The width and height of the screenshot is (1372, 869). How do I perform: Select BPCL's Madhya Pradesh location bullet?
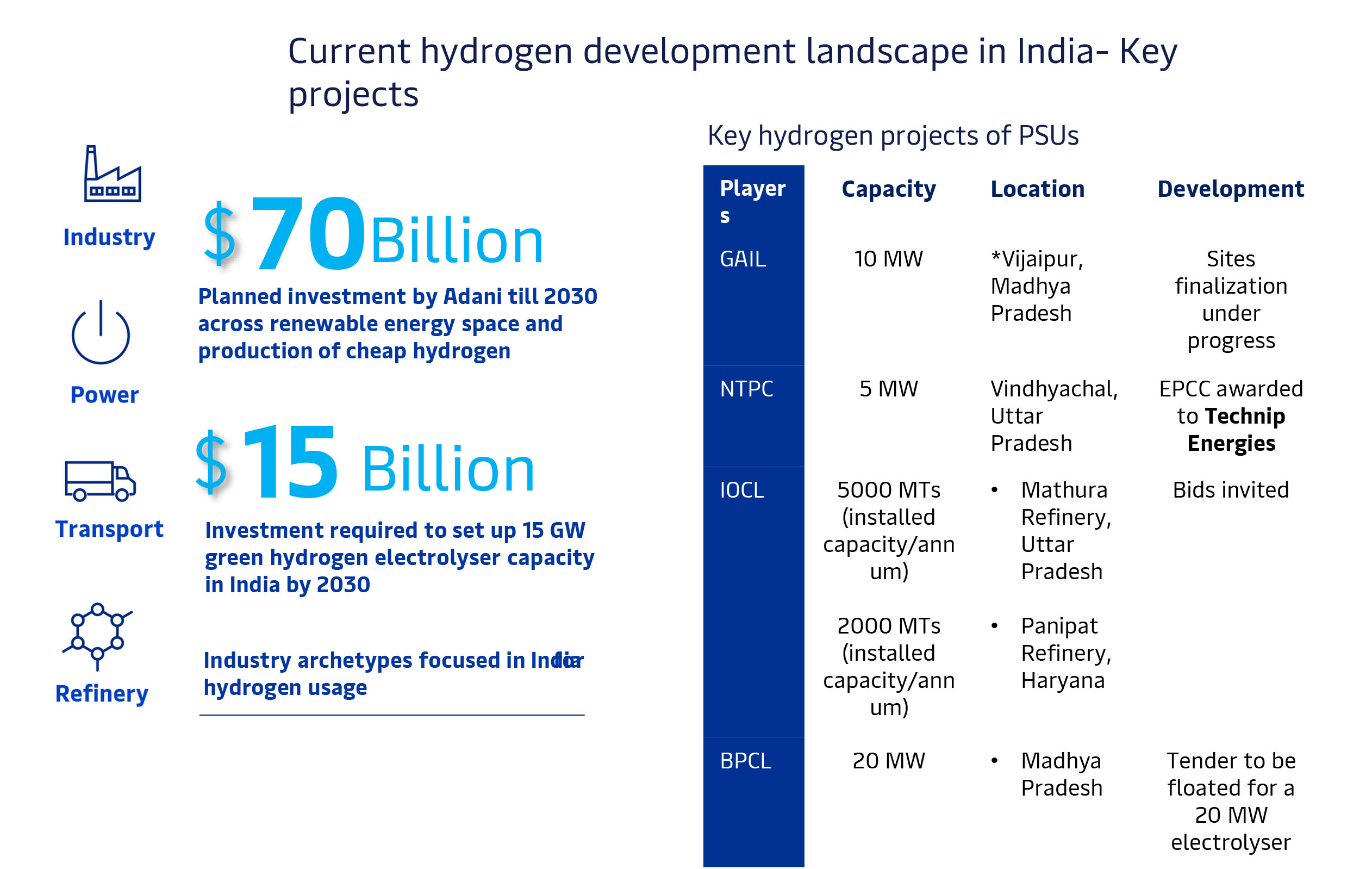pyautogui.click(x=1046, y=774)
